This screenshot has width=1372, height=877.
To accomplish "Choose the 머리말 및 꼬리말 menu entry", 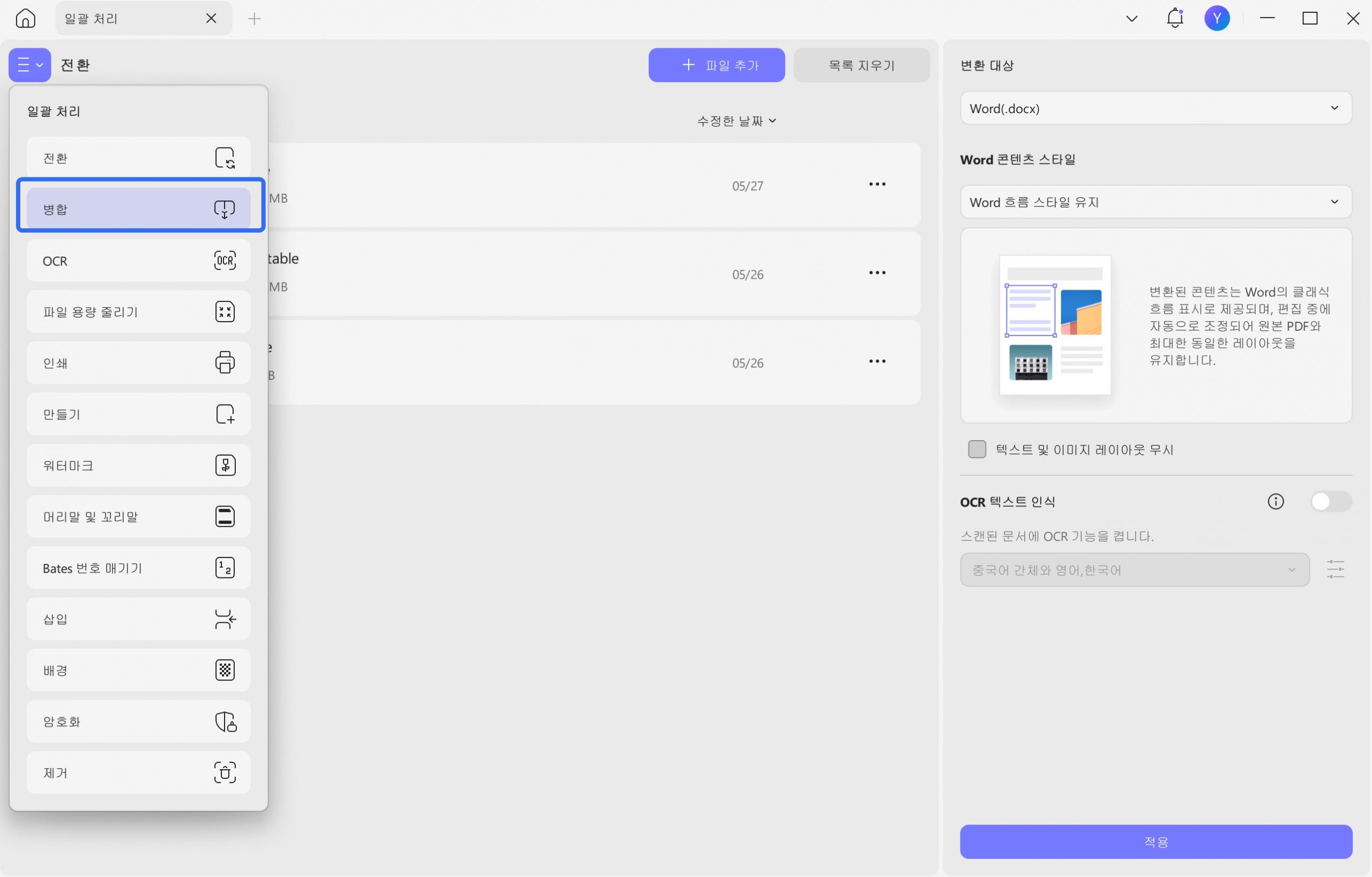I will (138, 517).
